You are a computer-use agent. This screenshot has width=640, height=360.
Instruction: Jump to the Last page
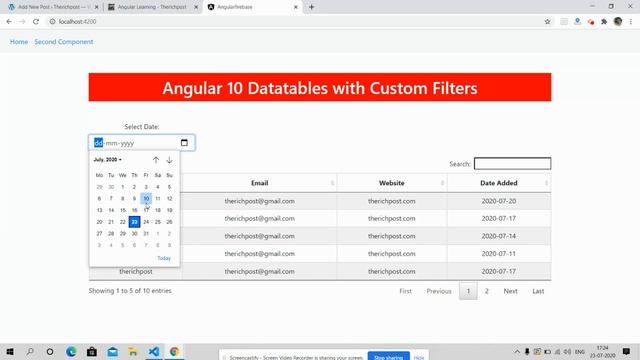[x=538, y=291]
